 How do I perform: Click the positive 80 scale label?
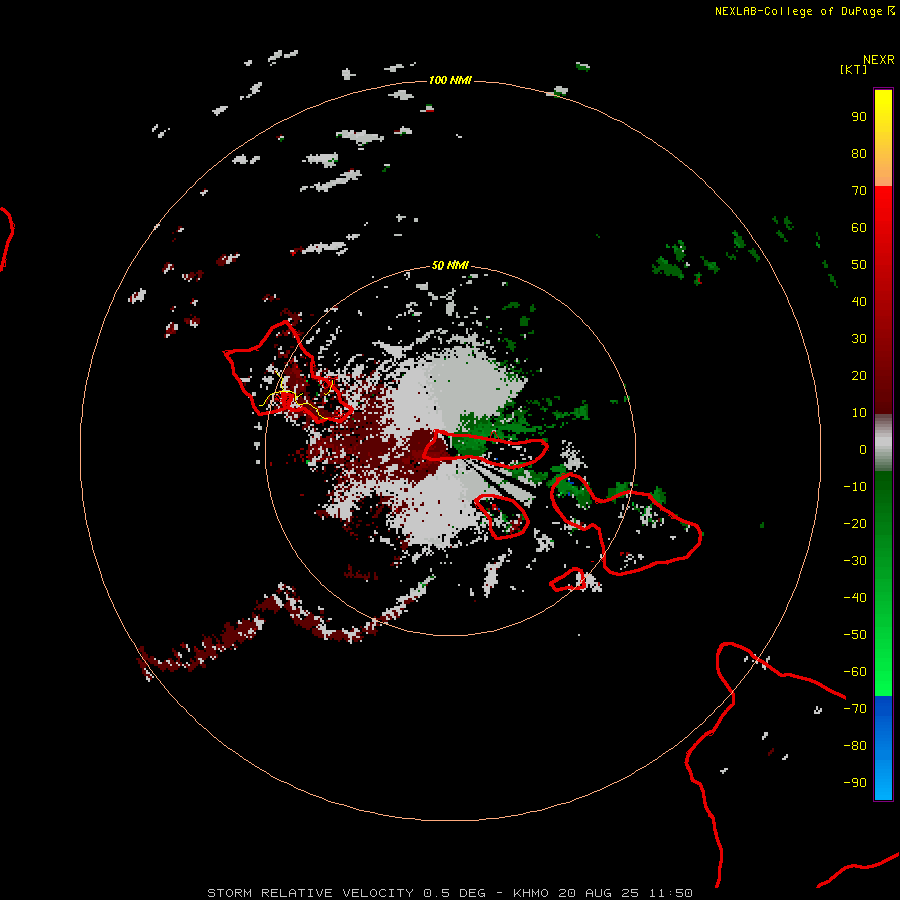click(x=859, y=153)
